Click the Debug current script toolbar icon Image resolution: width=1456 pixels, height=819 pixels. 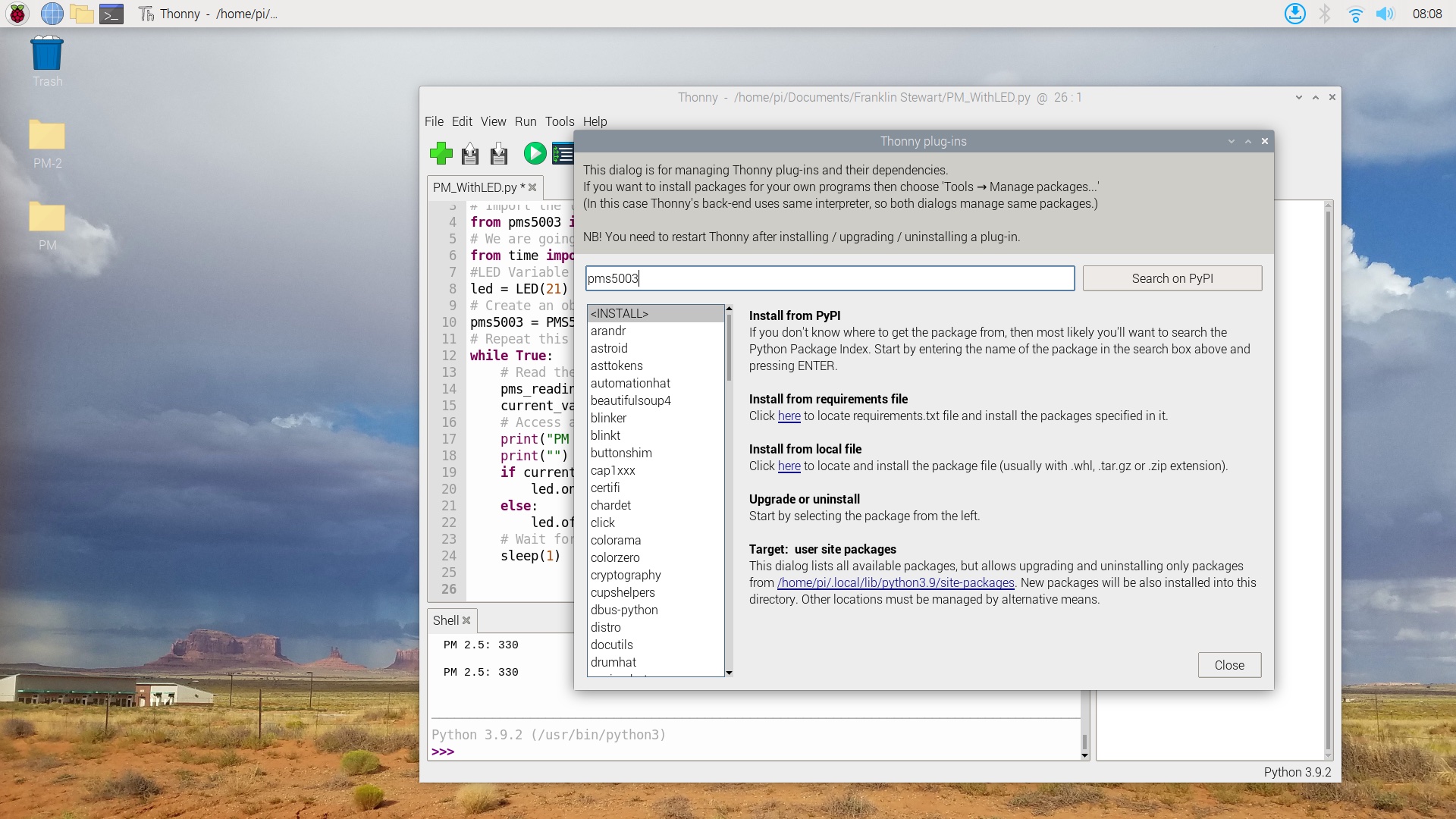(x=563, y=154)
